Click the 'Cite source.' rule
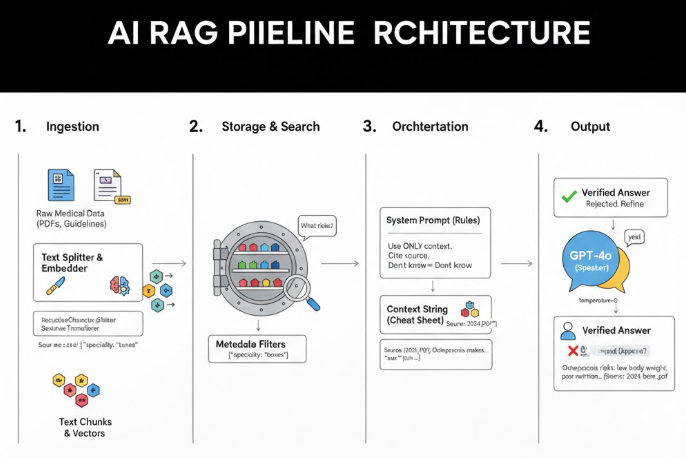Viewport: 686px width, 458px height. [409, 255]
